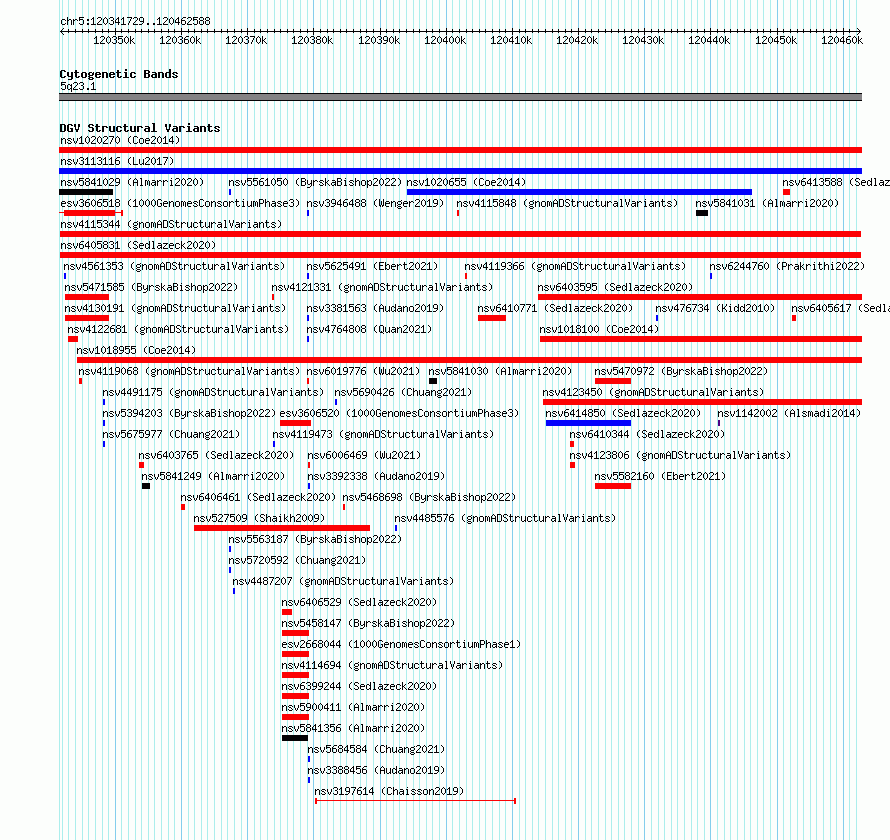The image size is (890, 840).
Task: Open nsv6403595 (Sedlazeck2020) variant
Action: [615, 287]
